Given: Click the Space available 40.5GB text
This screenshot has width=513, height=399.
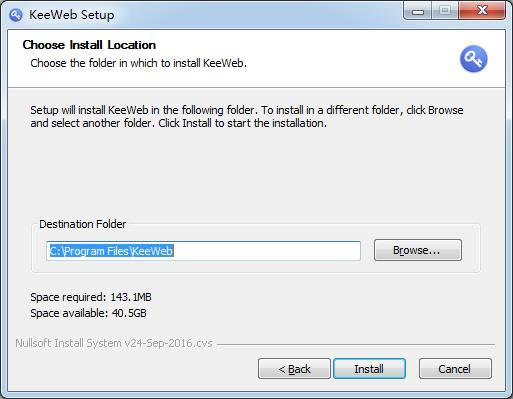Looking at the screenshot, I should [x=88, y=313].
